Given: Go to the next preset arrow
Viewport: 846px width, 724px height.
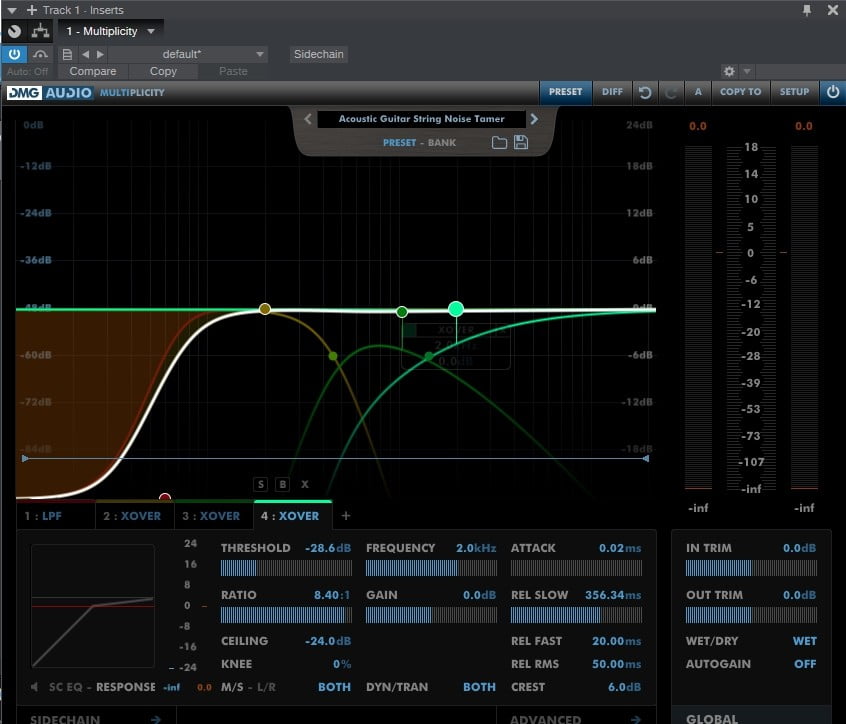Looking at the screenshot, I should click(x=534, y=119).
